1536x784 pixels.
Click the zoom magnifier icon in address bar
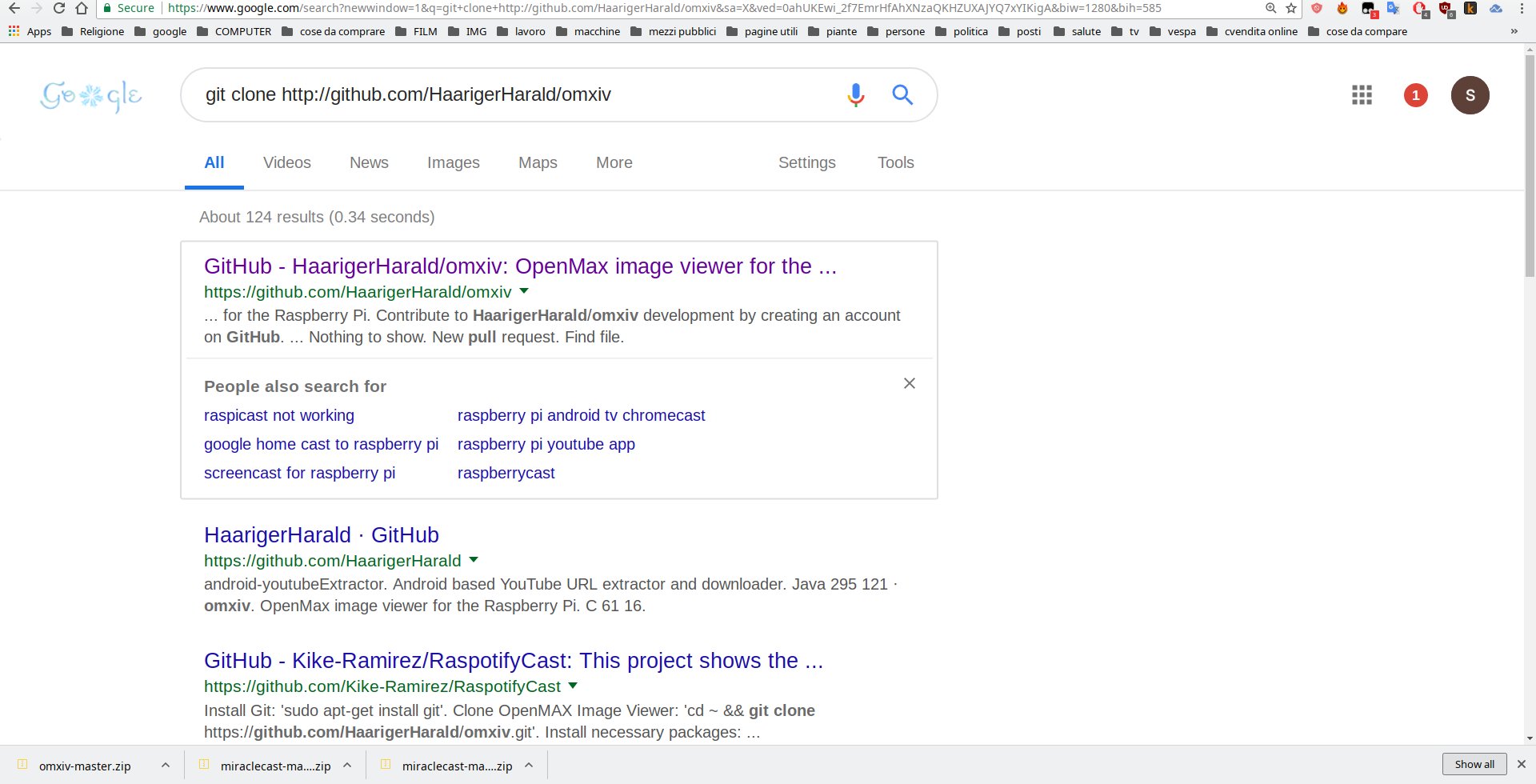(1270, 8)
